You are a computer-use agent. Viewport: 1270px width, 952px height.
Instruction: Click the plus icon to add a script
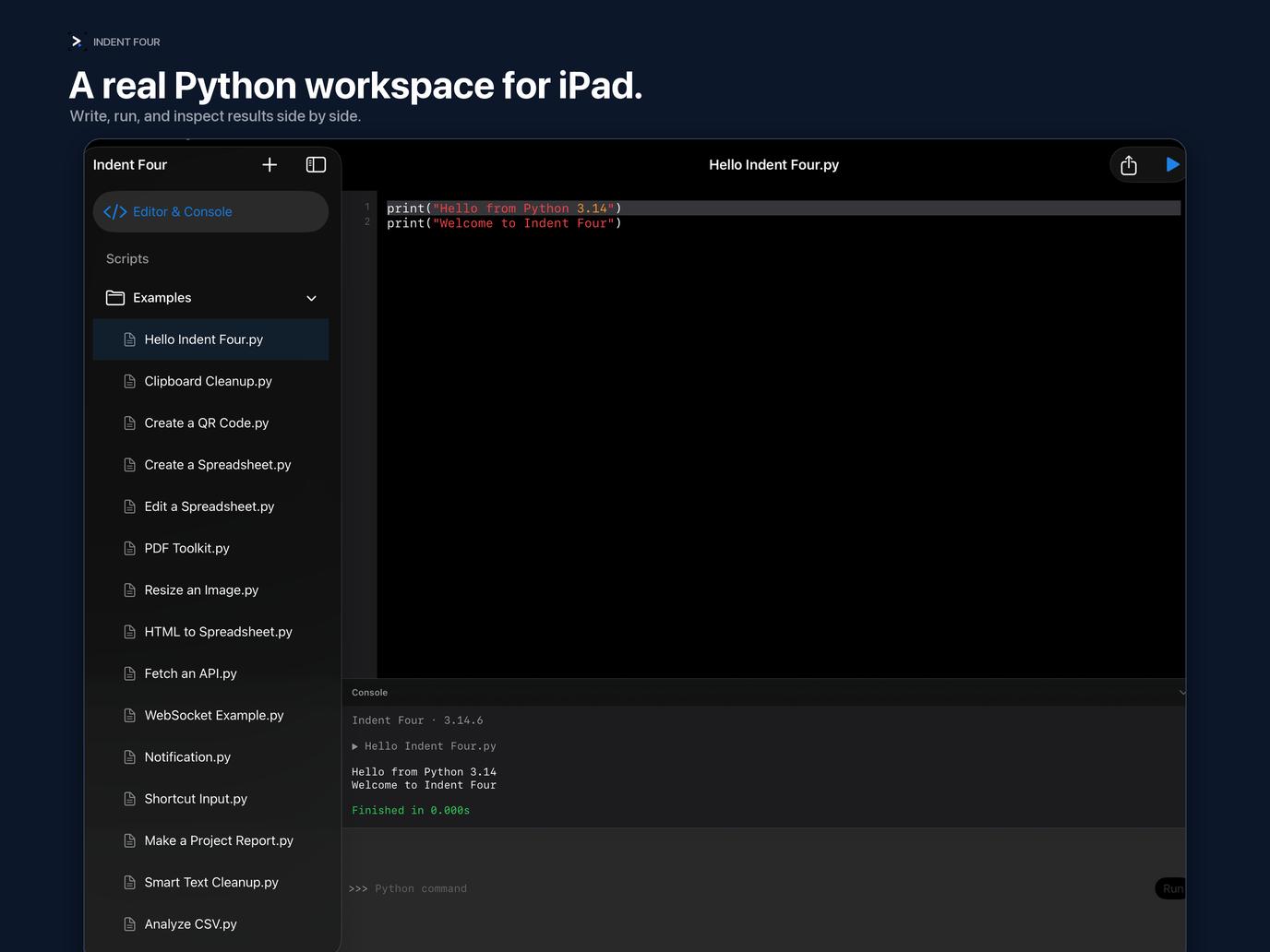pyautogui.click(x=270, y=164)
